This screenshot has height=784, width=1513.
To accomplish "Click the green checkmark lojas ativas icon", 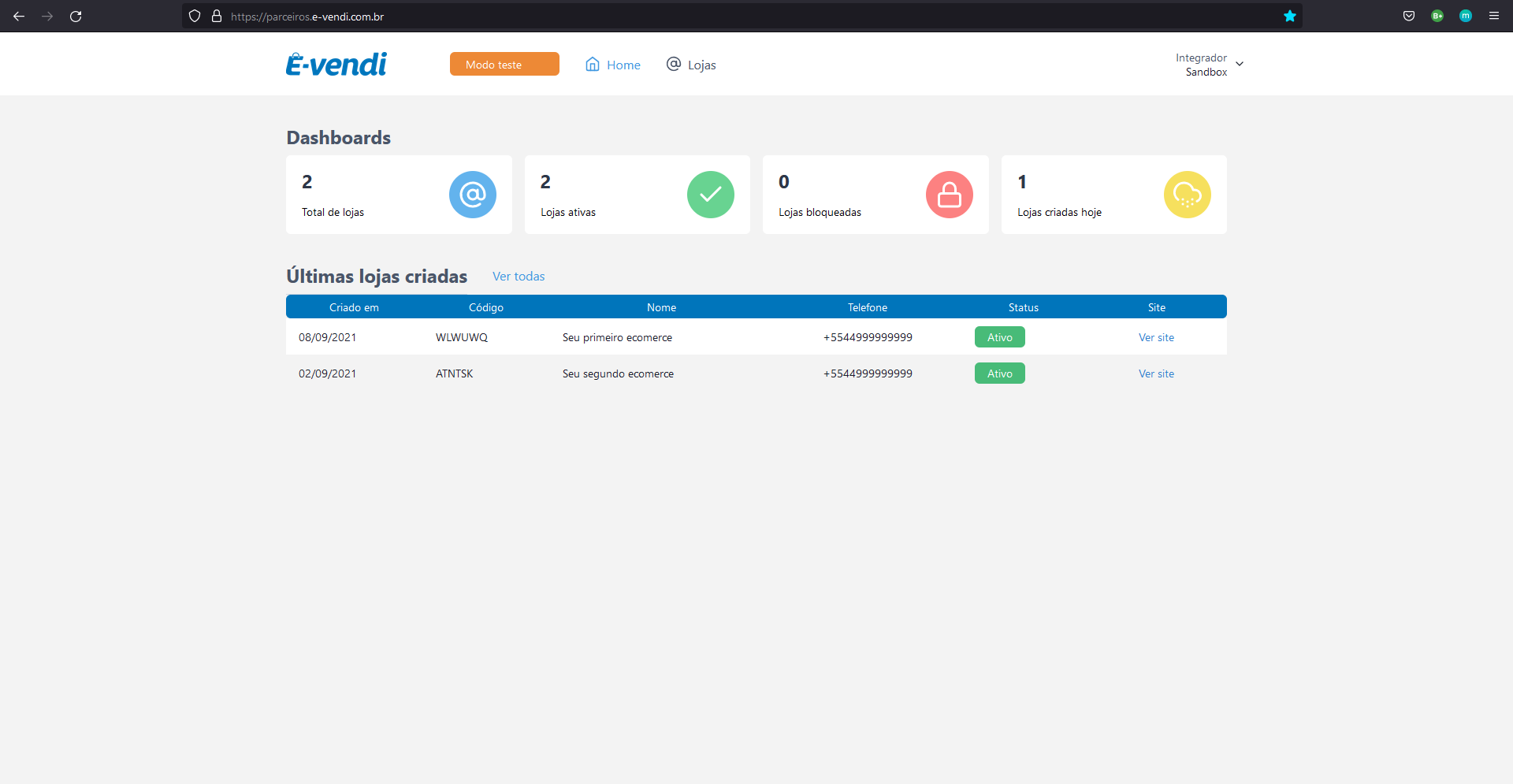I will pos(711,195).
